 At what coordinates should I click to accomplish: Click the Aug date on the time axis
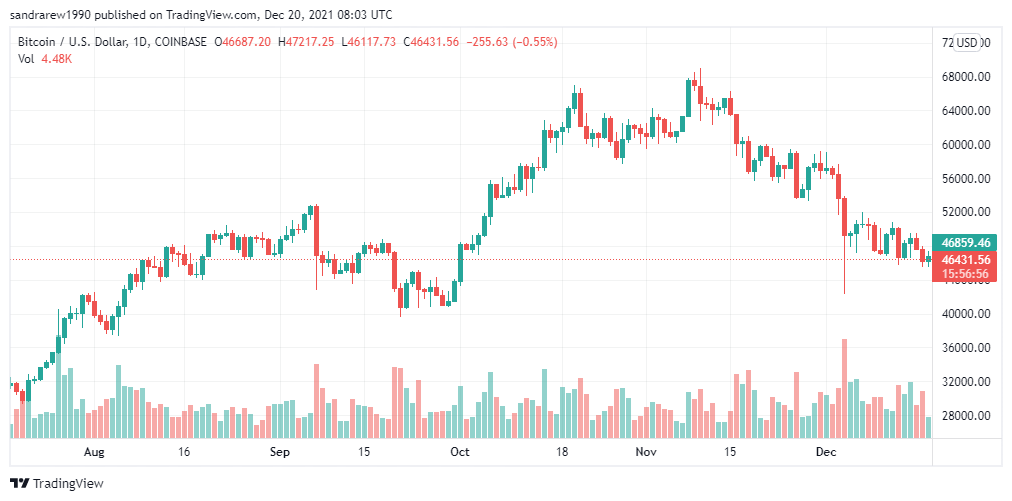[94, 452]
